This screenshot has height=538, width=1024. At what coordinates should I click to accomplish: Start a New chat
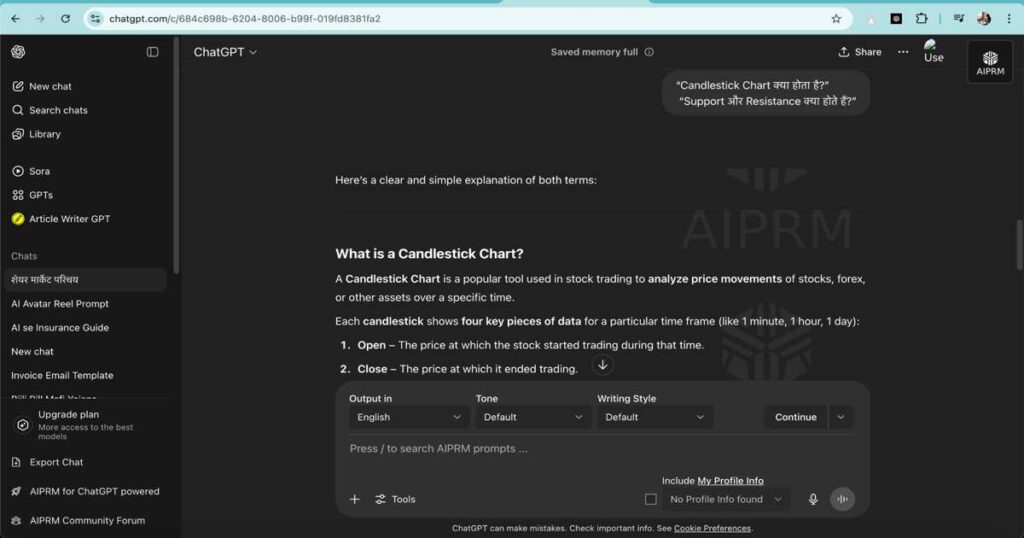pyautogui.click(x=50, y=86)
